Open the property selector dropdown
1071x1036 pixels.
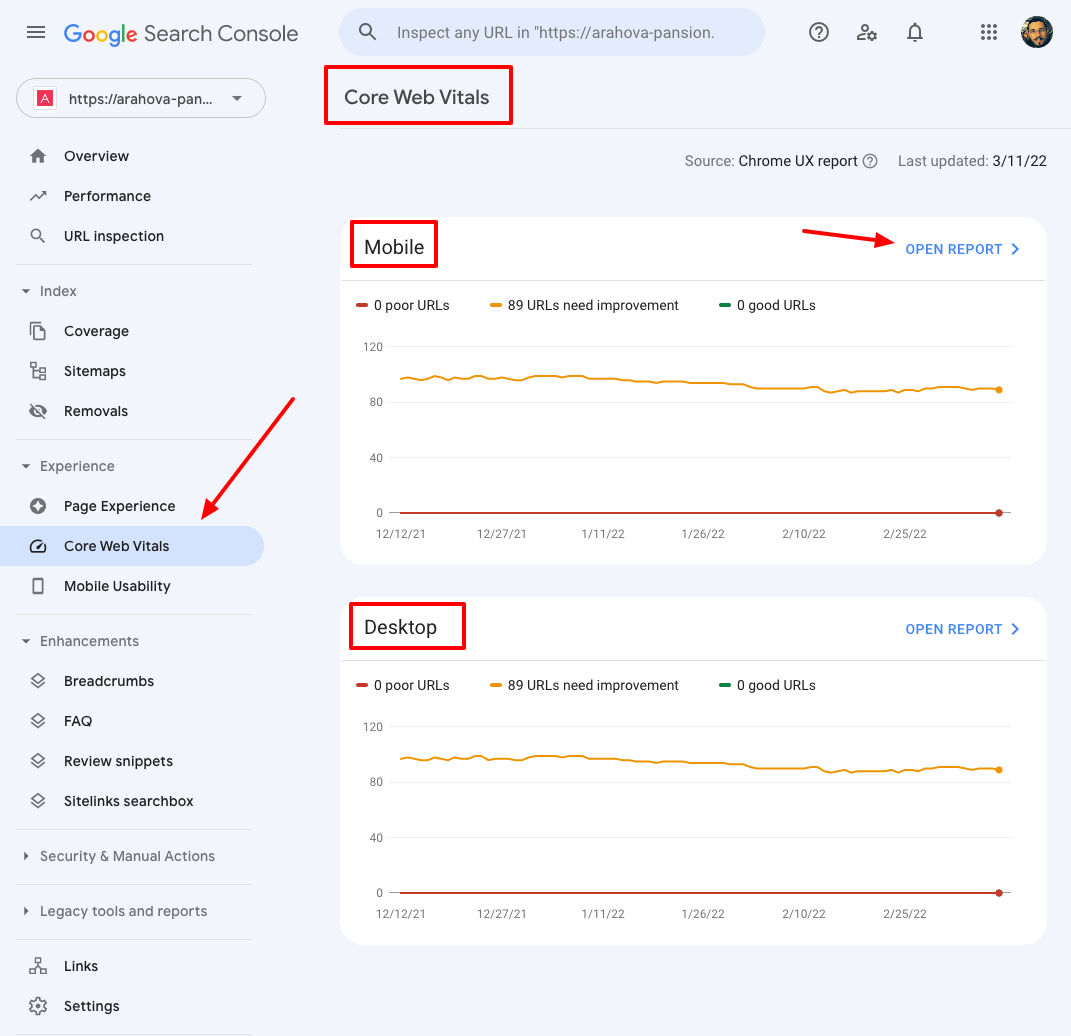point(141,98)
